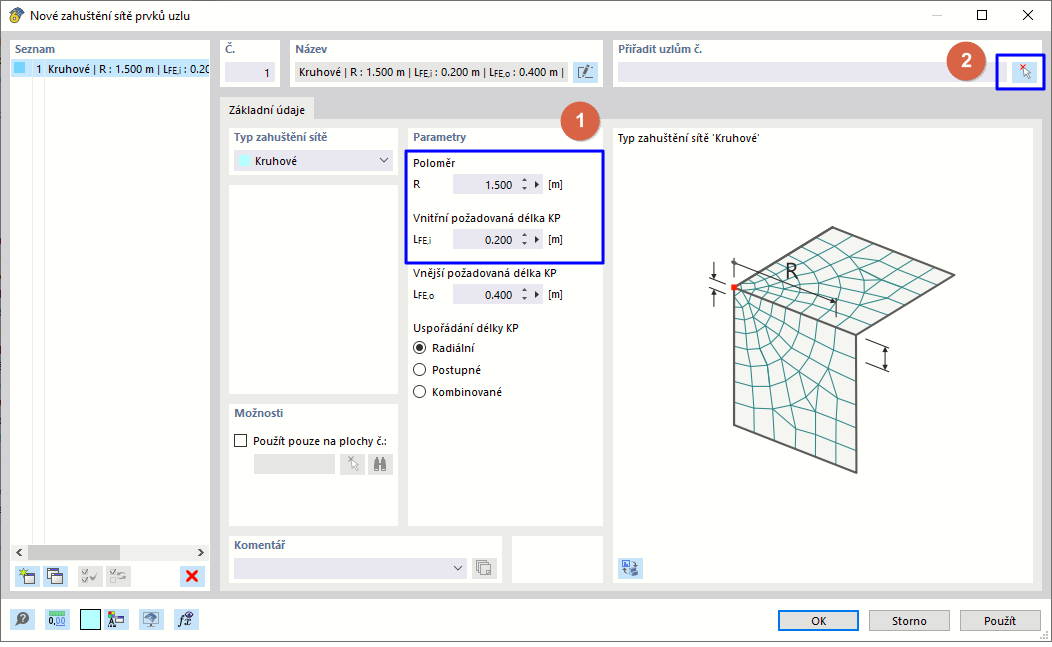Click the radius R value field 1.500
This screenshot has width=1052, height=647.
pos(485,185)
